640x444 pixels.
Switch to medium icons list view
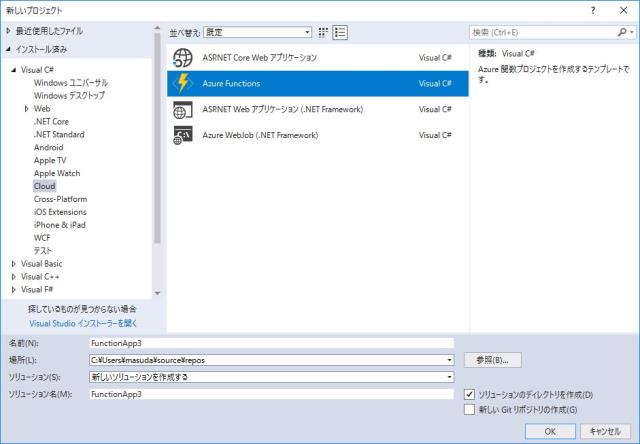[340, 32]
